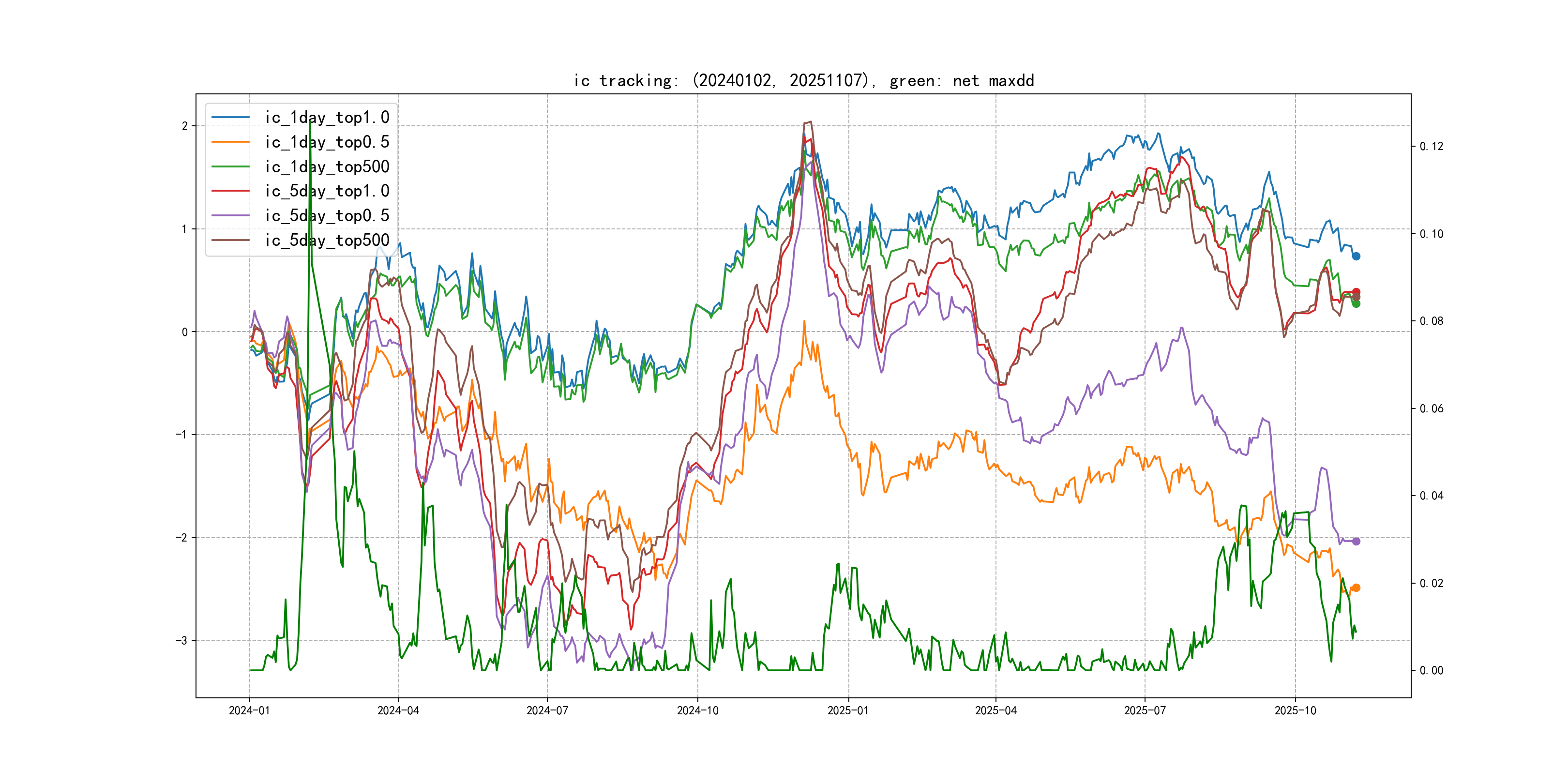1568x784 pixels.
Task: Click the 2024-10 x-axis tick label
Action: pos(697,710)
